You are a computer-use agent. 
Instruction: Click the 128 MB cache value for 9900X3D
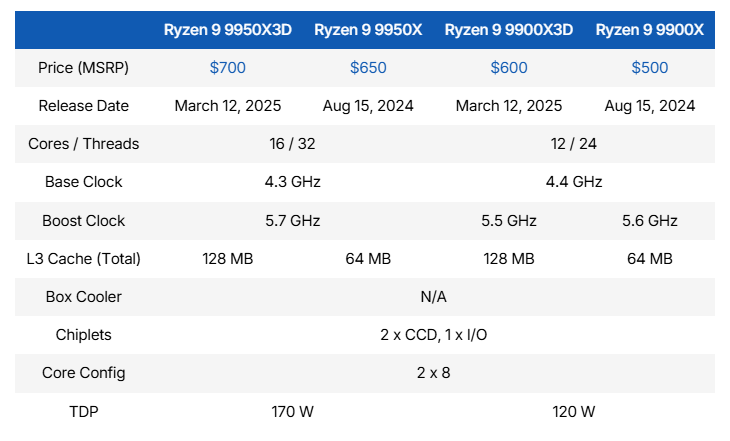[509, 258]
